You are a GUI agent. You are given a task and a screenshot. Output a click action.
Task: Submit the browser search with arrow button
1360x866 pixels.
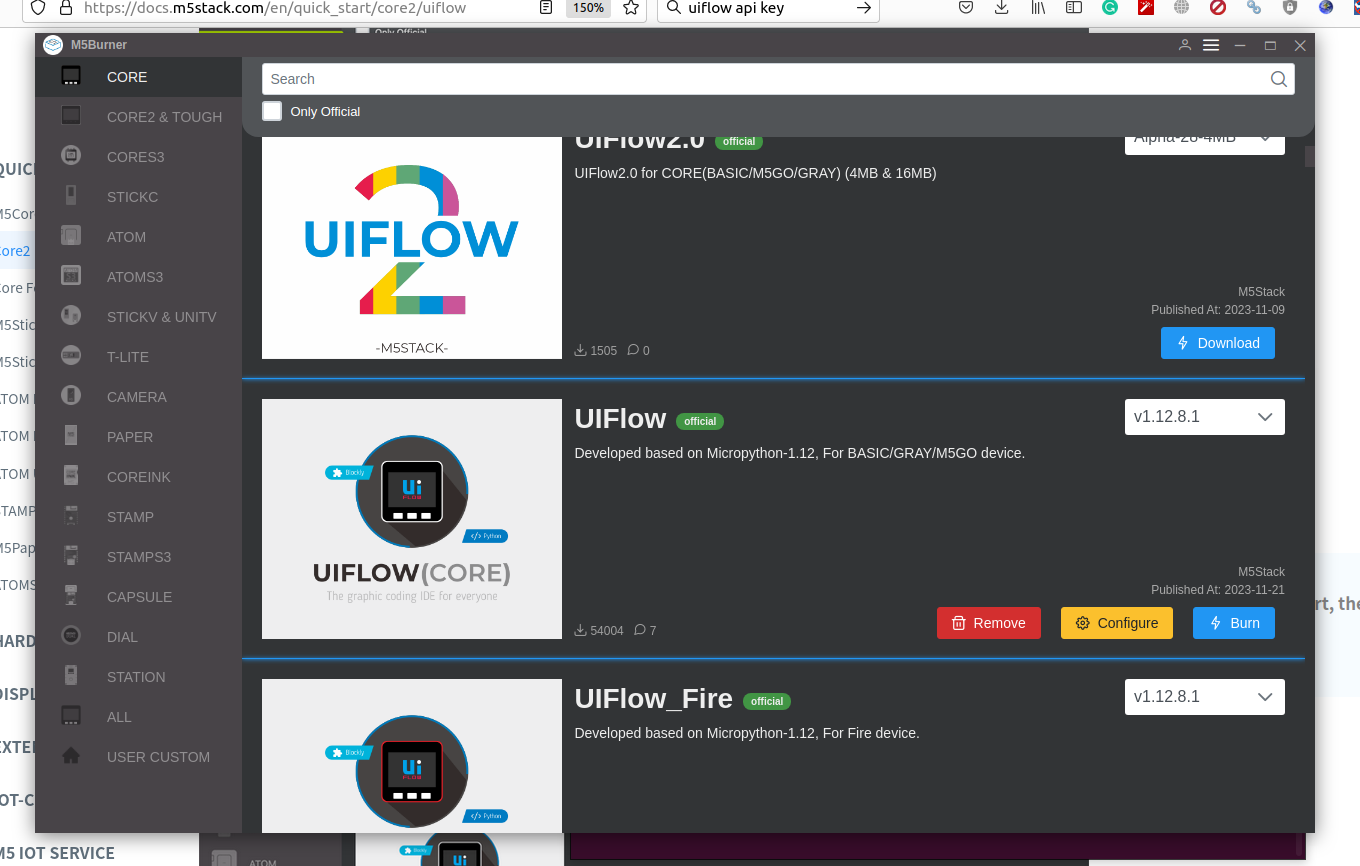pyautogui.click(x=864, y=8)
